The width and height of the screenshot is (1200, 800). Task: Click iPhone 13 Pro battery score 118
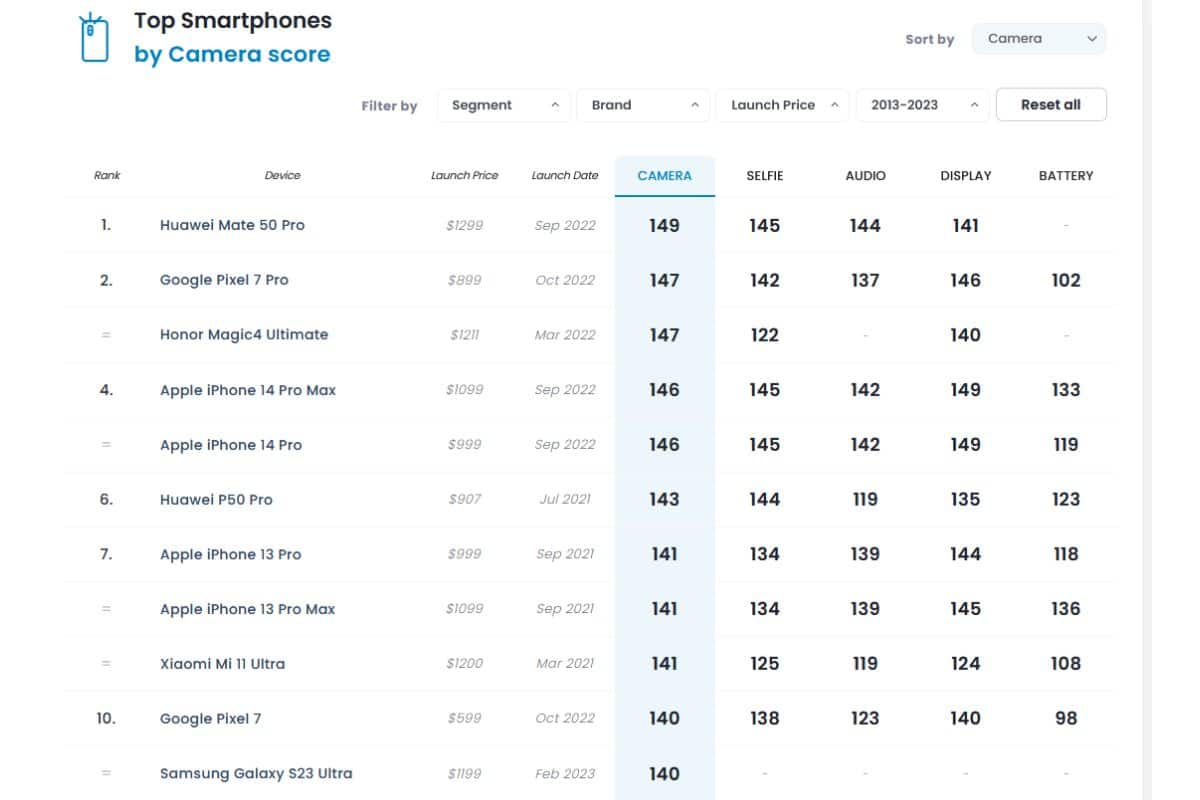(1066, 555)
